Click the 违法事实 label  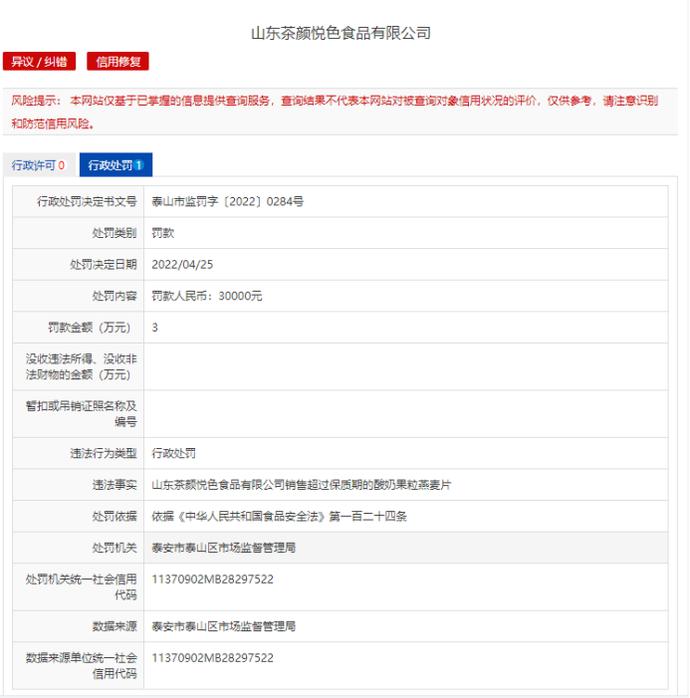[114, 485]
